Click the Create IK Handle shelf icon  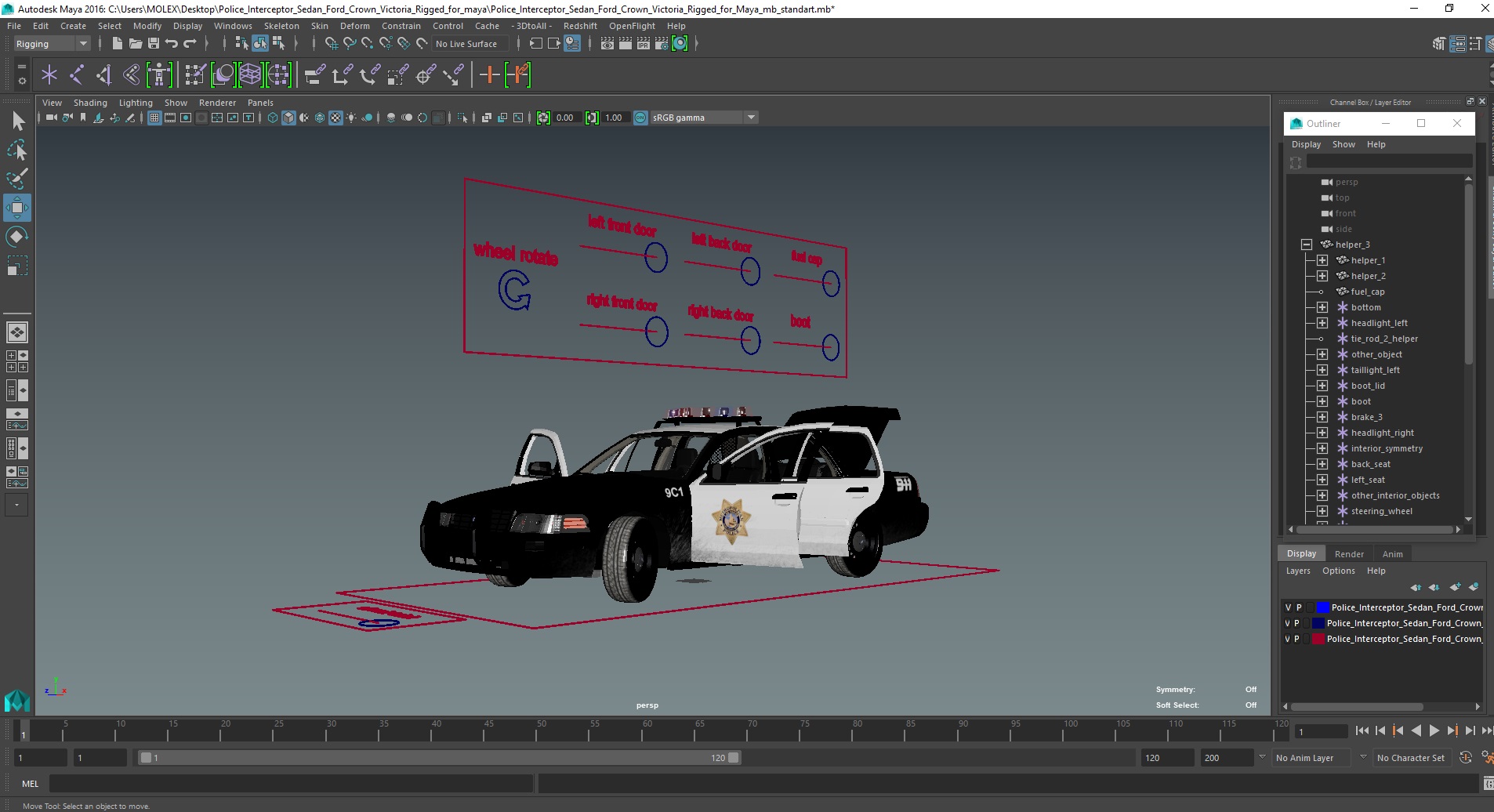(104, 75)
